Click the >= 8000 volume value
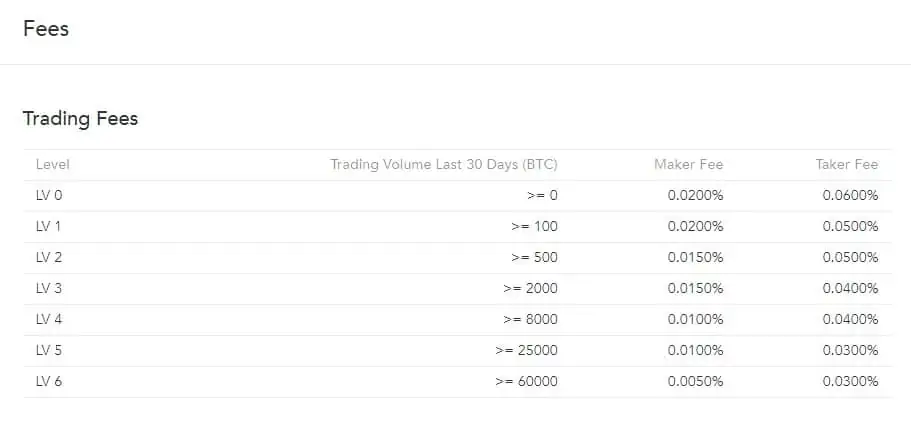This screenshot has width=911, height=425. (x=530, y=319)
